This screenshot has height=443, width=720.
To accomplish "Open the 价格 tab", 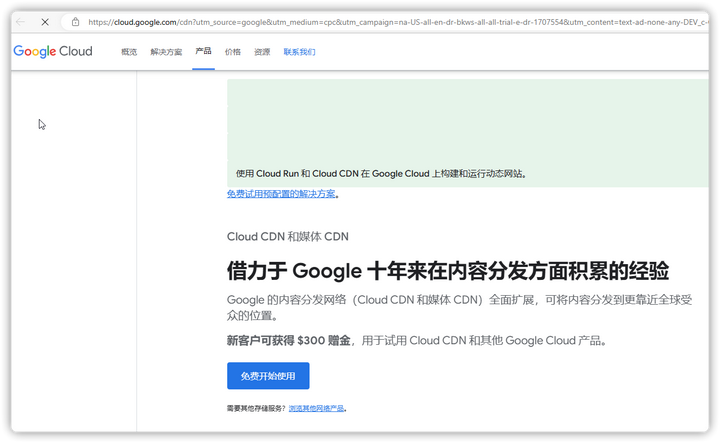I will click(233, 52).
